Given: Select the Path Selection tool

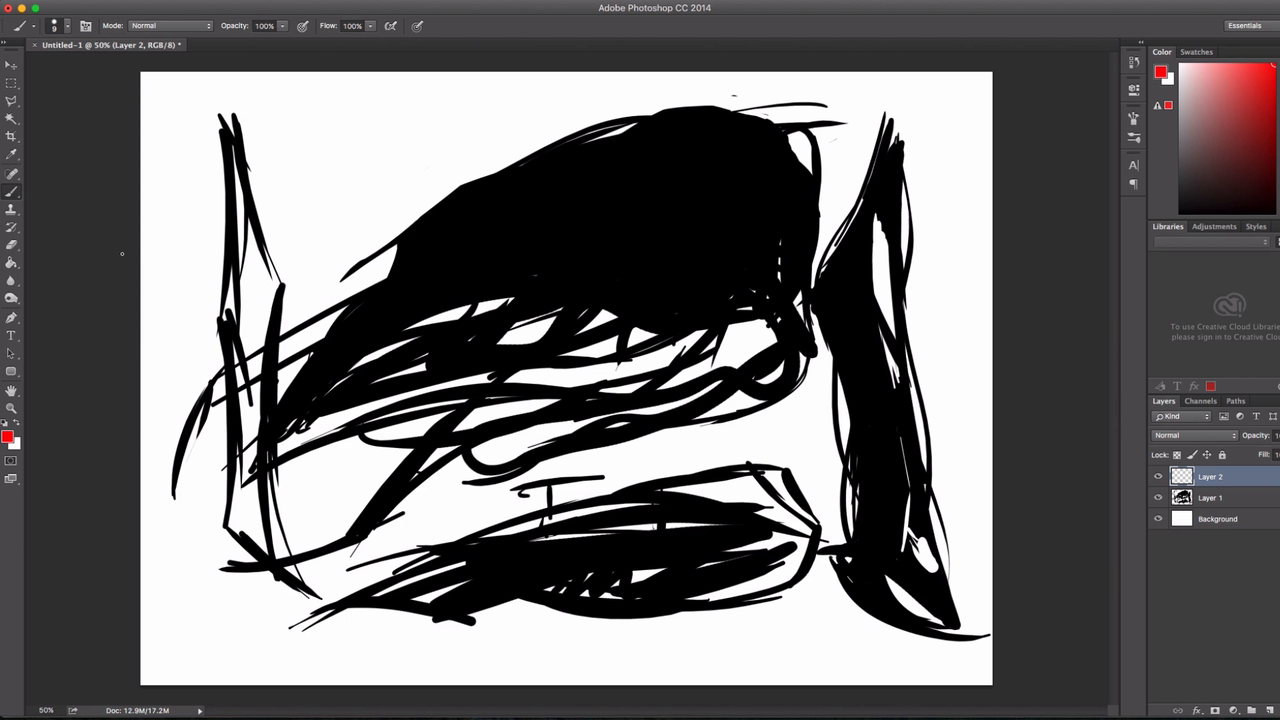Looking at the screenshot, I should click(11, 354).
